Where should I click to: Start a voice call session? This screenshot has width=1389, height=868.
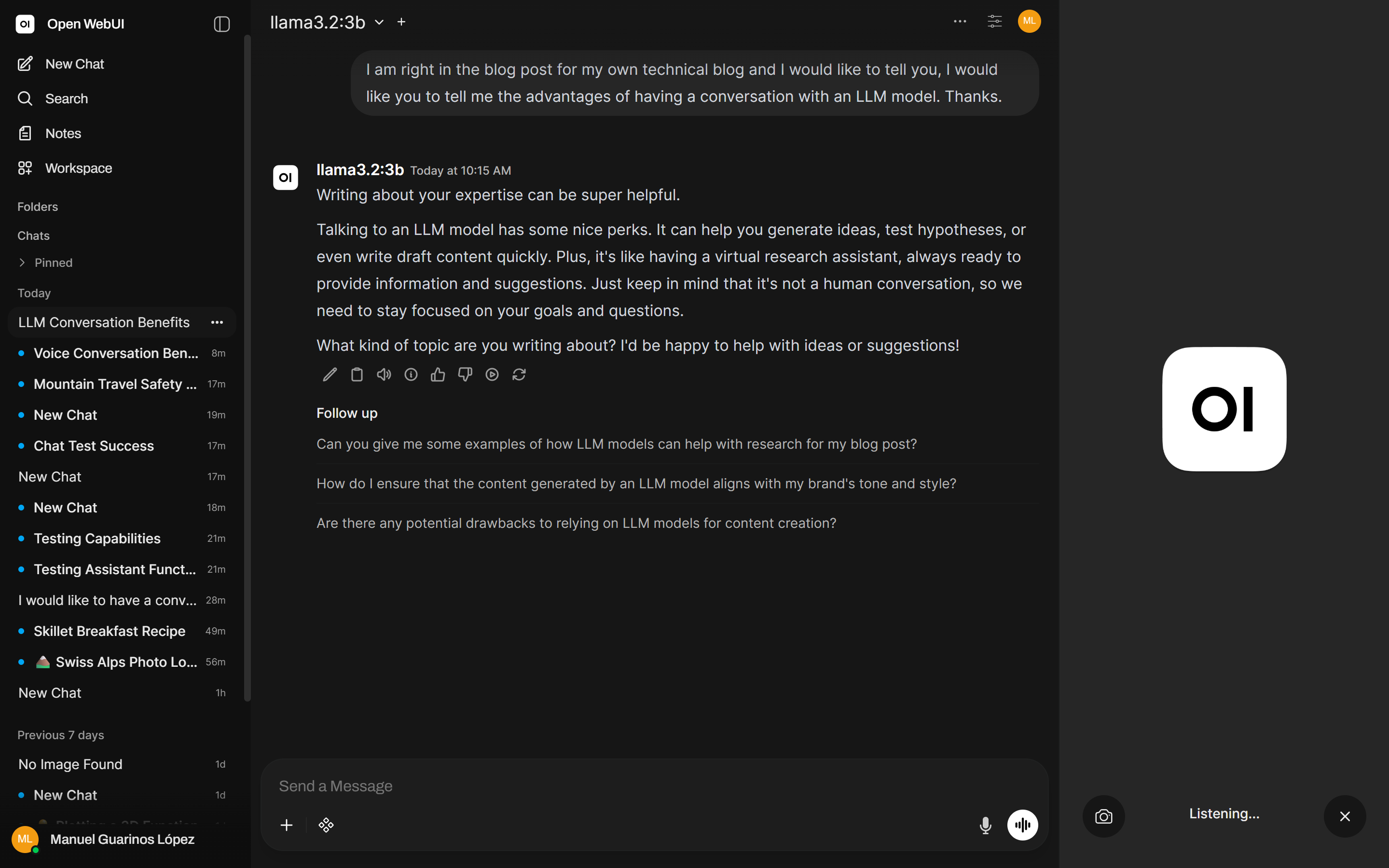[1024, 825]
